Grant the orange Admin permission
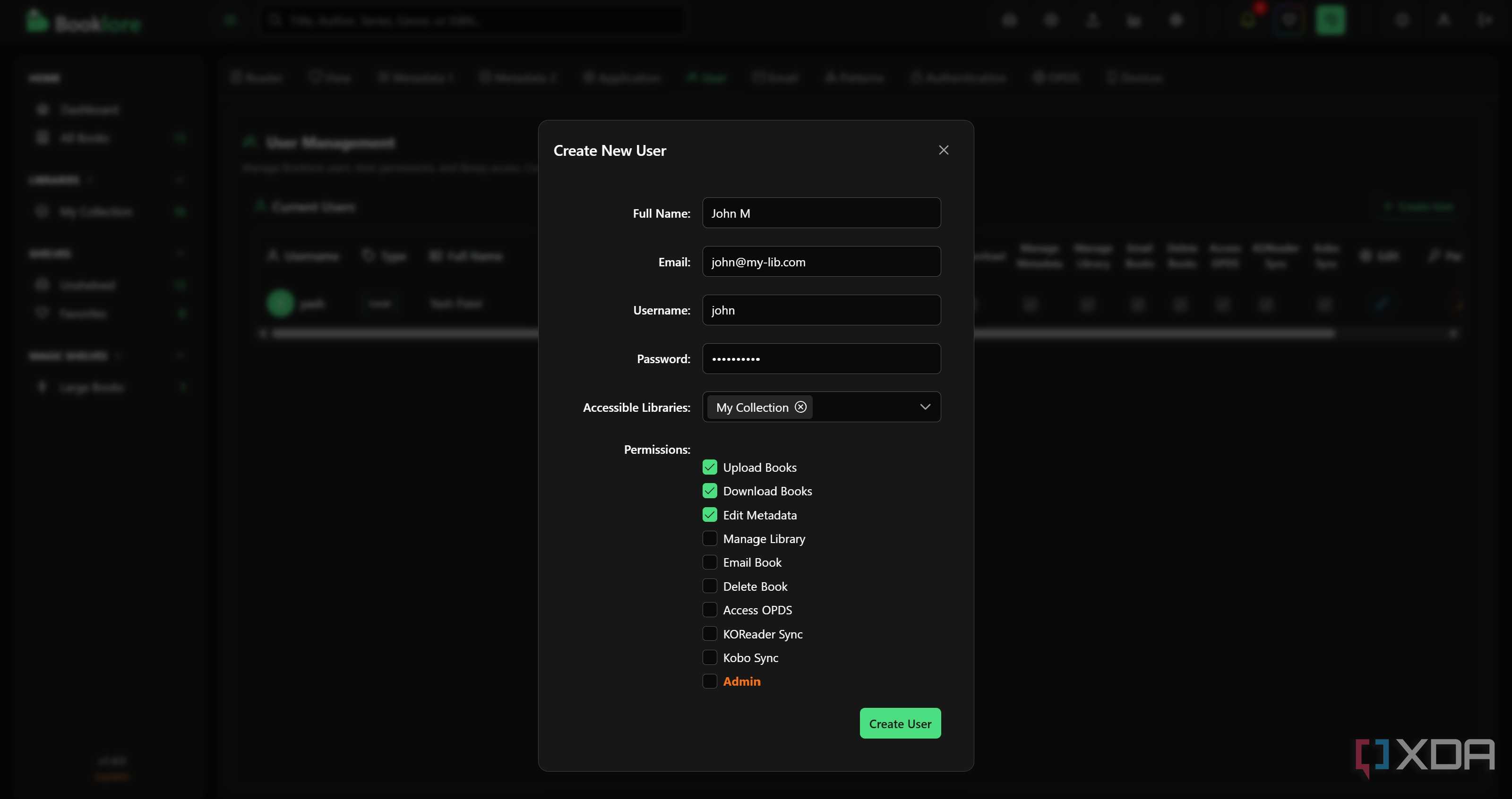The height and width of the screenshot is (799, 1512). click(x=710, y=681)
